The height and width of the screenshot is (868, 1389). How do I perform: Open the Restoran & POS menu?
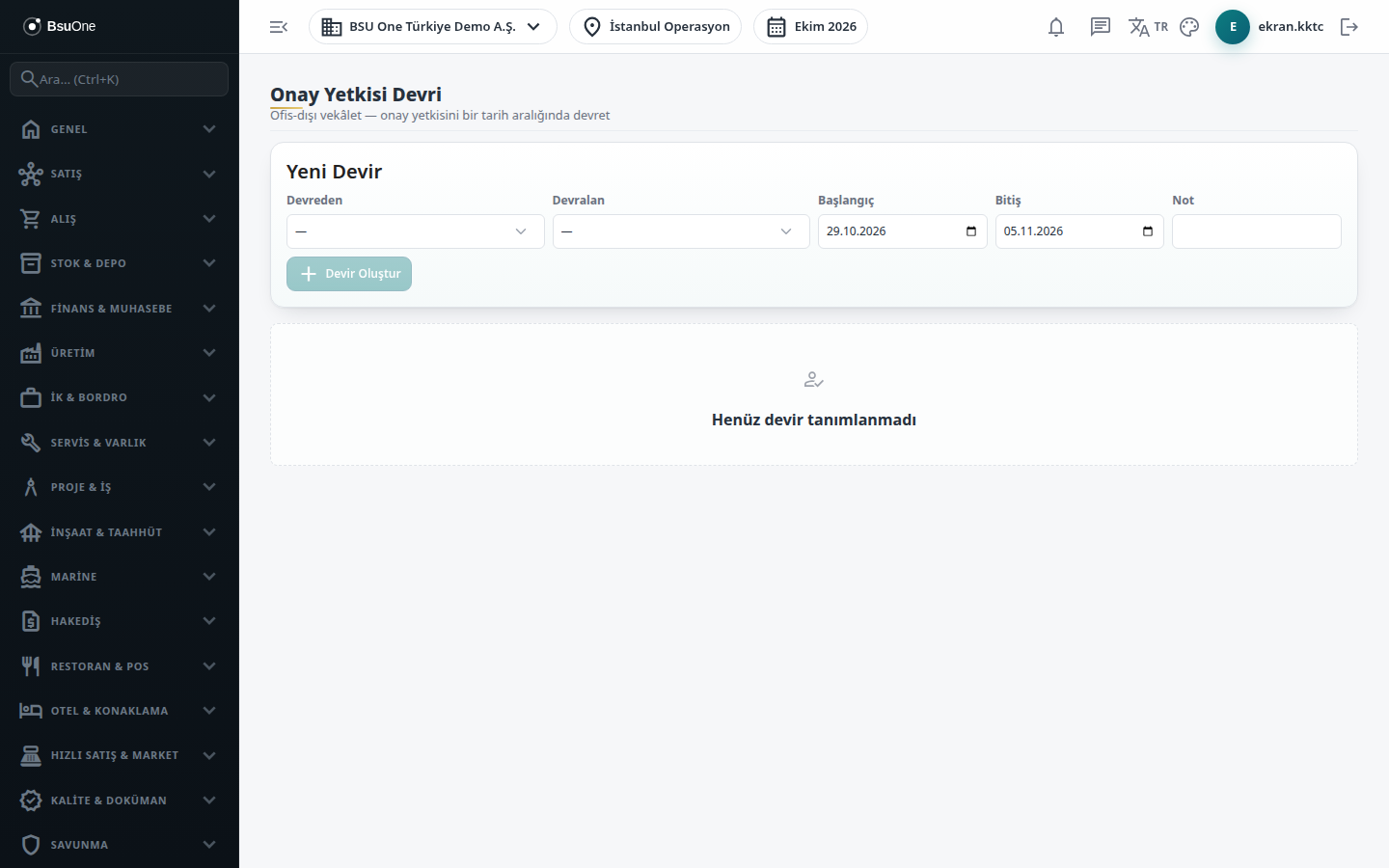pyautogui.click(x=120, y=666)
